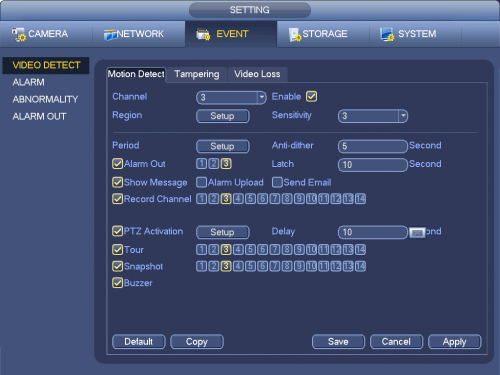Toggle the Show Message checkbox
Screen dimensions: 500x375
[117, 182]
